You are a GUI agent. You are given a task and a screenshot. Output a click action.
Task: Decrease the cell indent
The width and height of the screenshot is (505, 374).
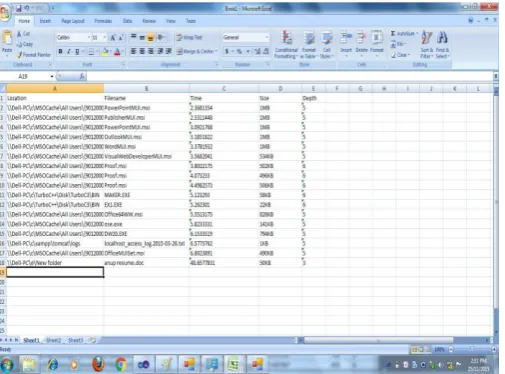(160, 51)
